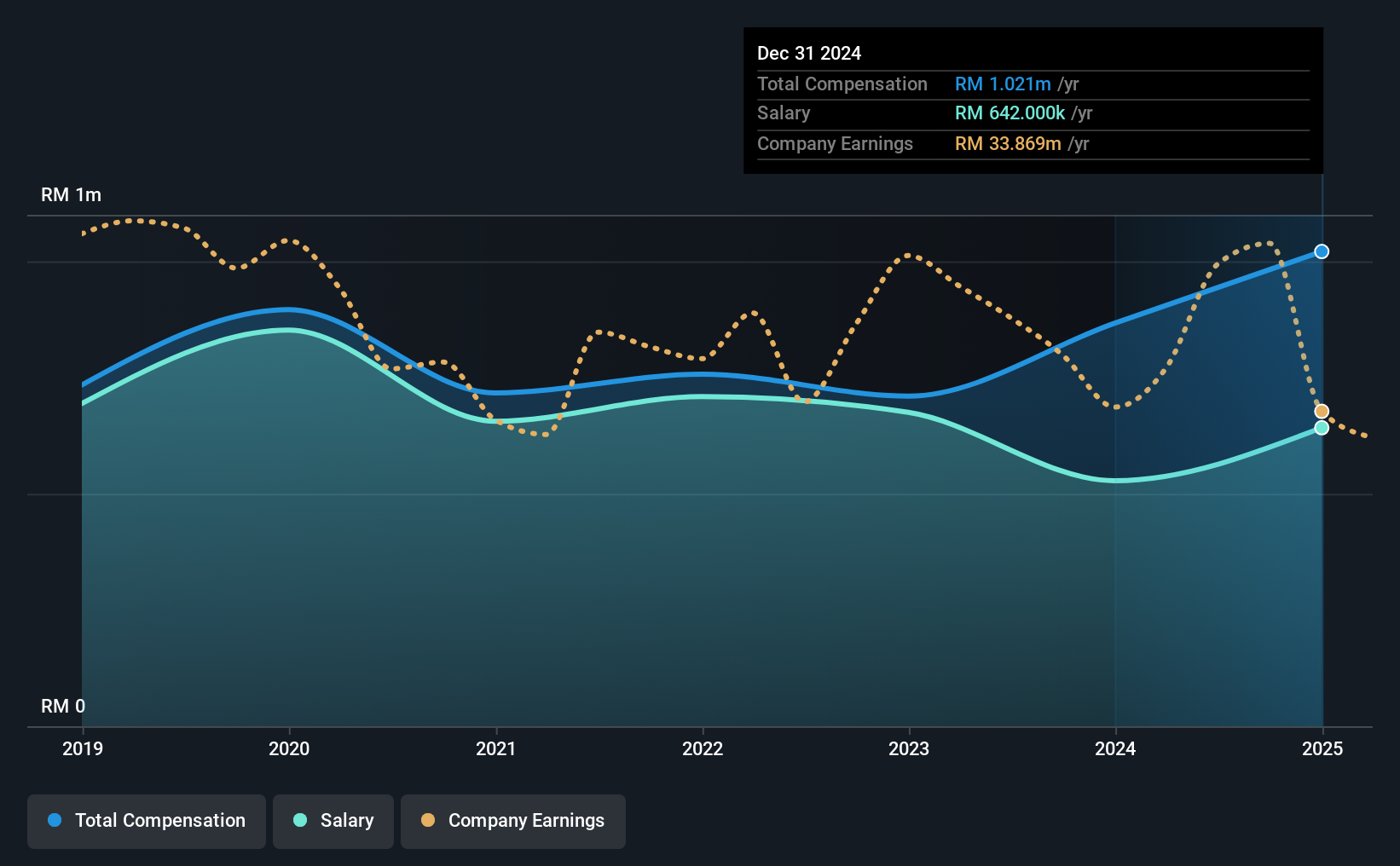Toggle the Company Earnings legend series
The image size is (1400, 866).
tap(513, 821)
